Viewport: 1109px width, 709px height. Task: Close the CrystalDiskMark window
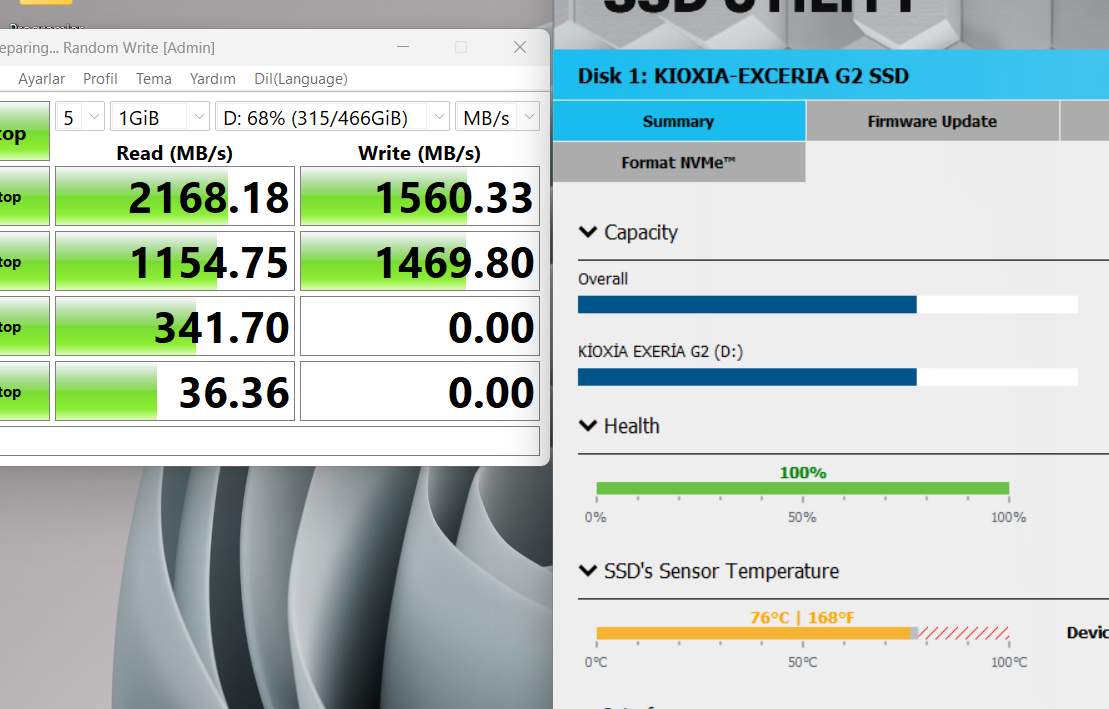click(x=520, y=47)
